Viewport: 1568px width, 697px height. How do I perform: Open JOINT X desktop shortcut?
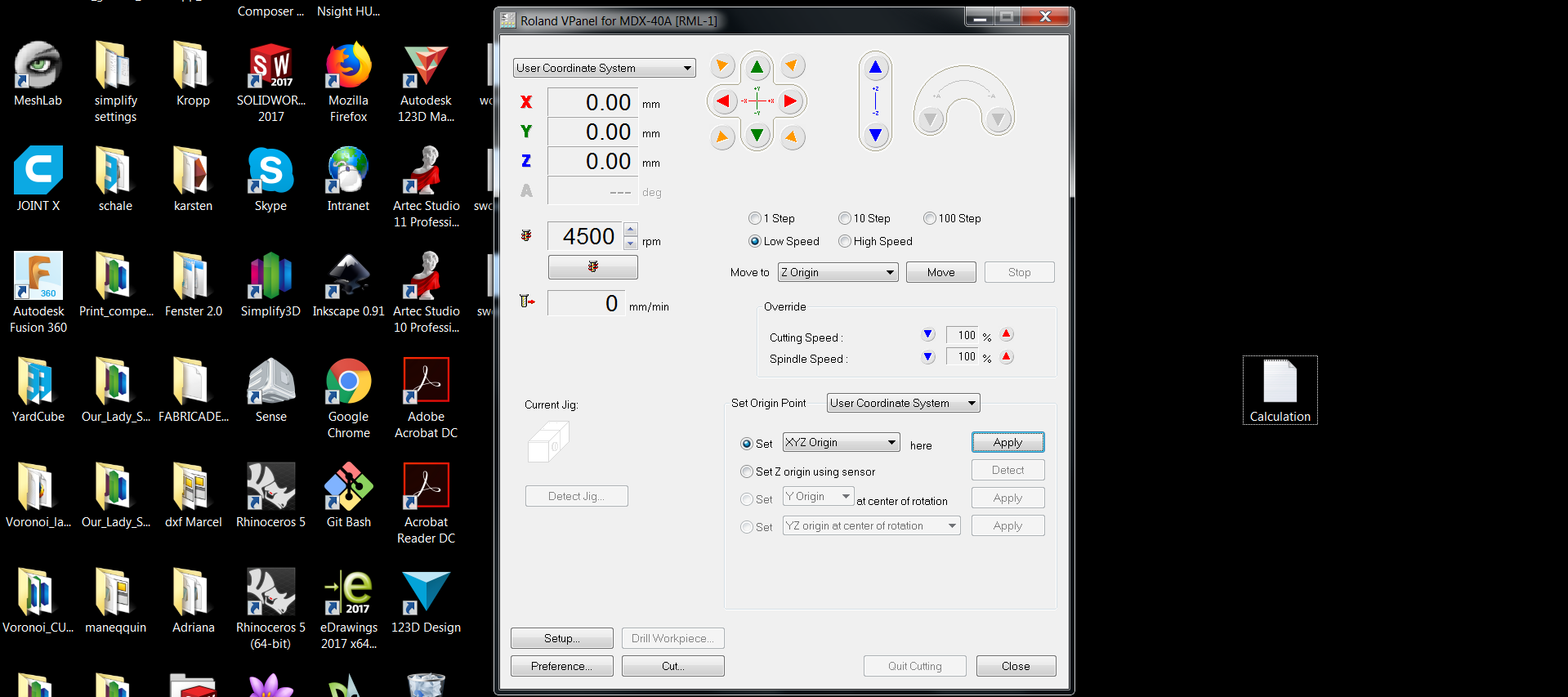[38, 180]
